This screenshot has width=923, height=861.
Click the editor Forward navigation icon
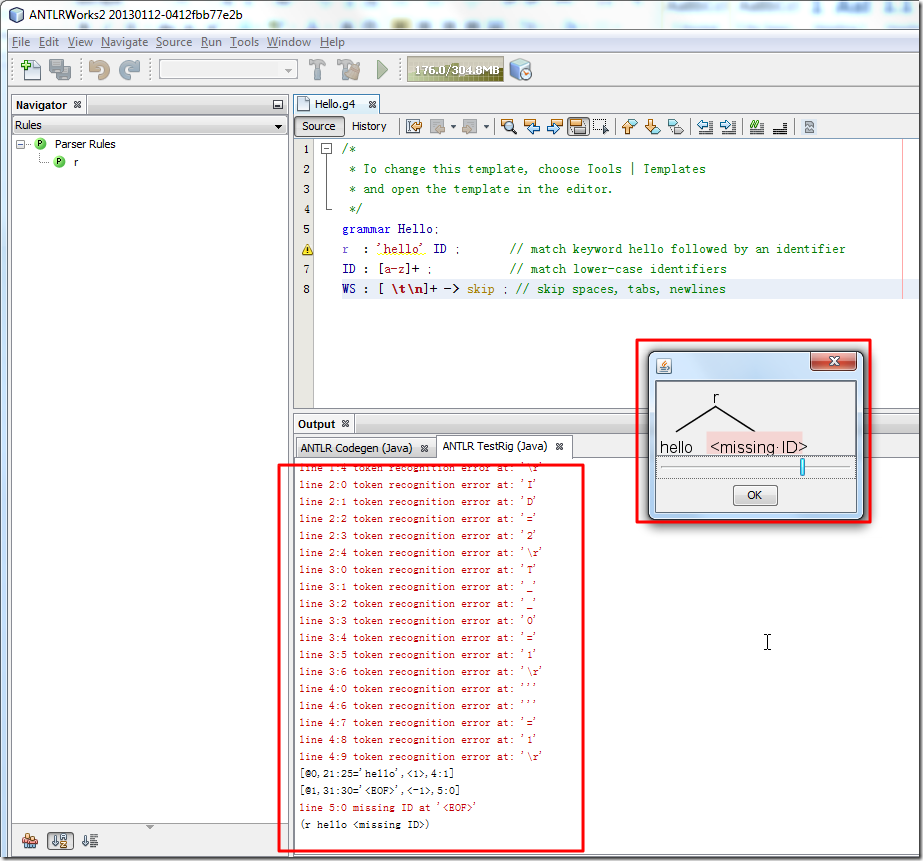click(x=470, y=127)
